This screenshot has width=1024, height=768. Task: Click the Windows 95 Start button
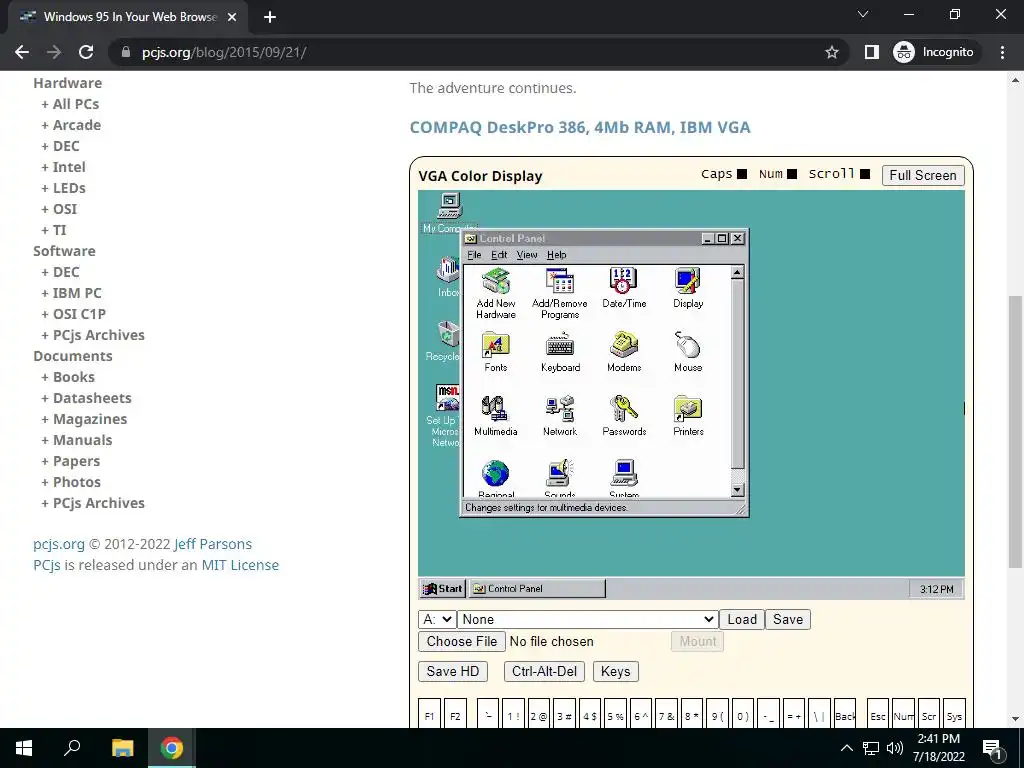443,588
